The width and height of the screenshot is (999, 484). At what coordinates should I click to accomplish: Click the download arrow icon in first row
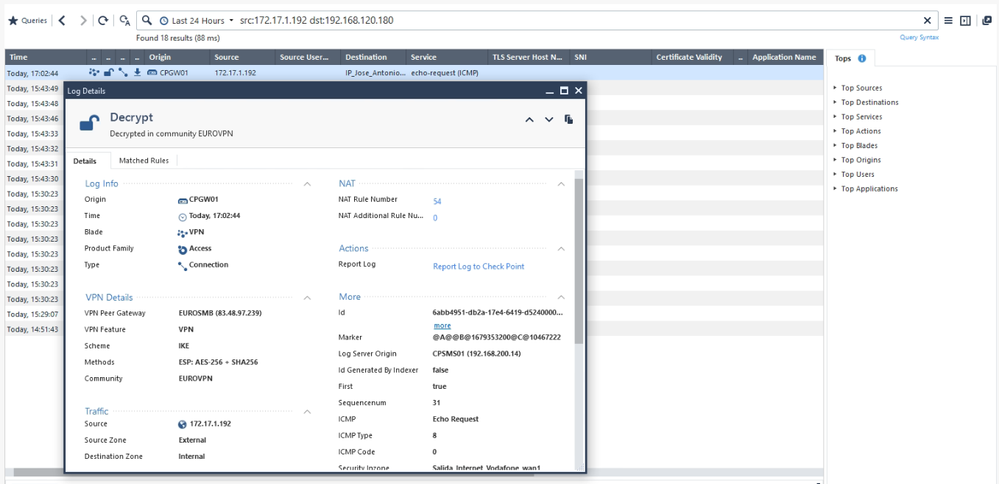coord(137,73)
